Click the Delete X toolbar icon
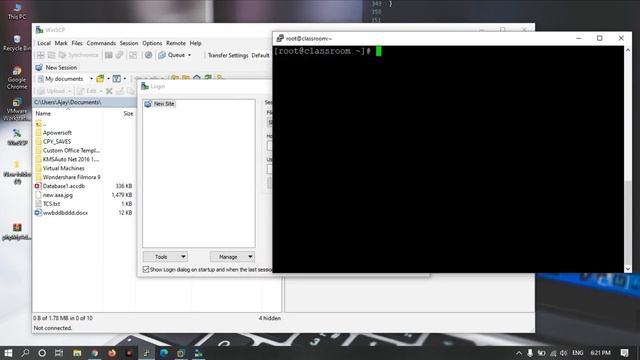640x360 pixels. pos(109,91)
